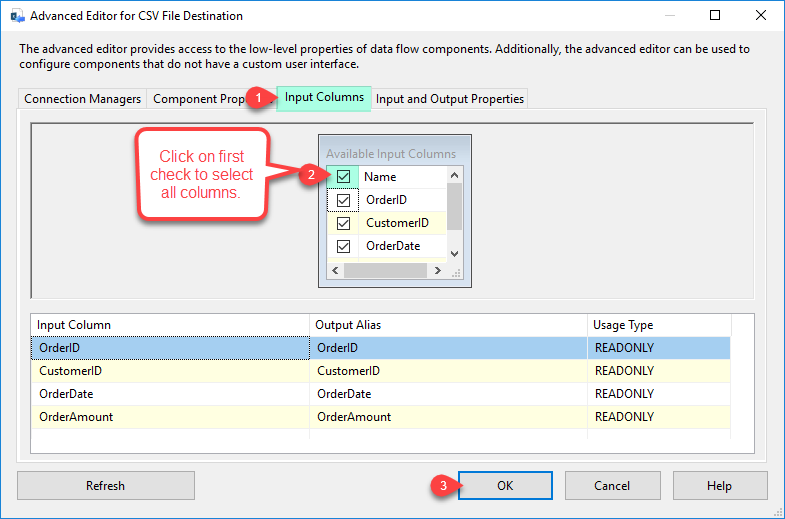Select the Input Columns tab
The width and height of the screenshot is (785, 519).
pos(324,97)
